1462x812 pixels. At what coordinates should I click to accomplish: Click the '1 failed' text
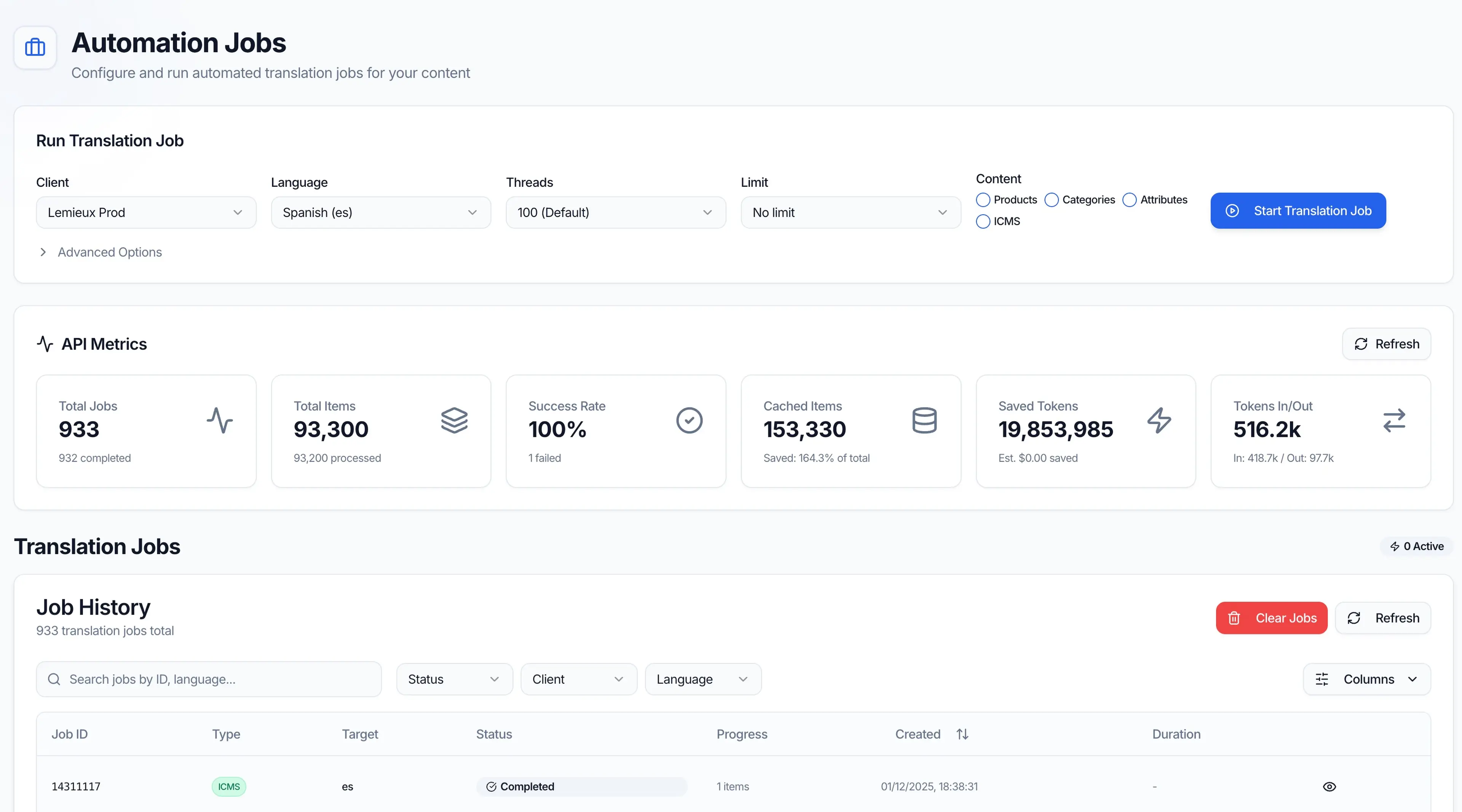click(x=544, y=458)
